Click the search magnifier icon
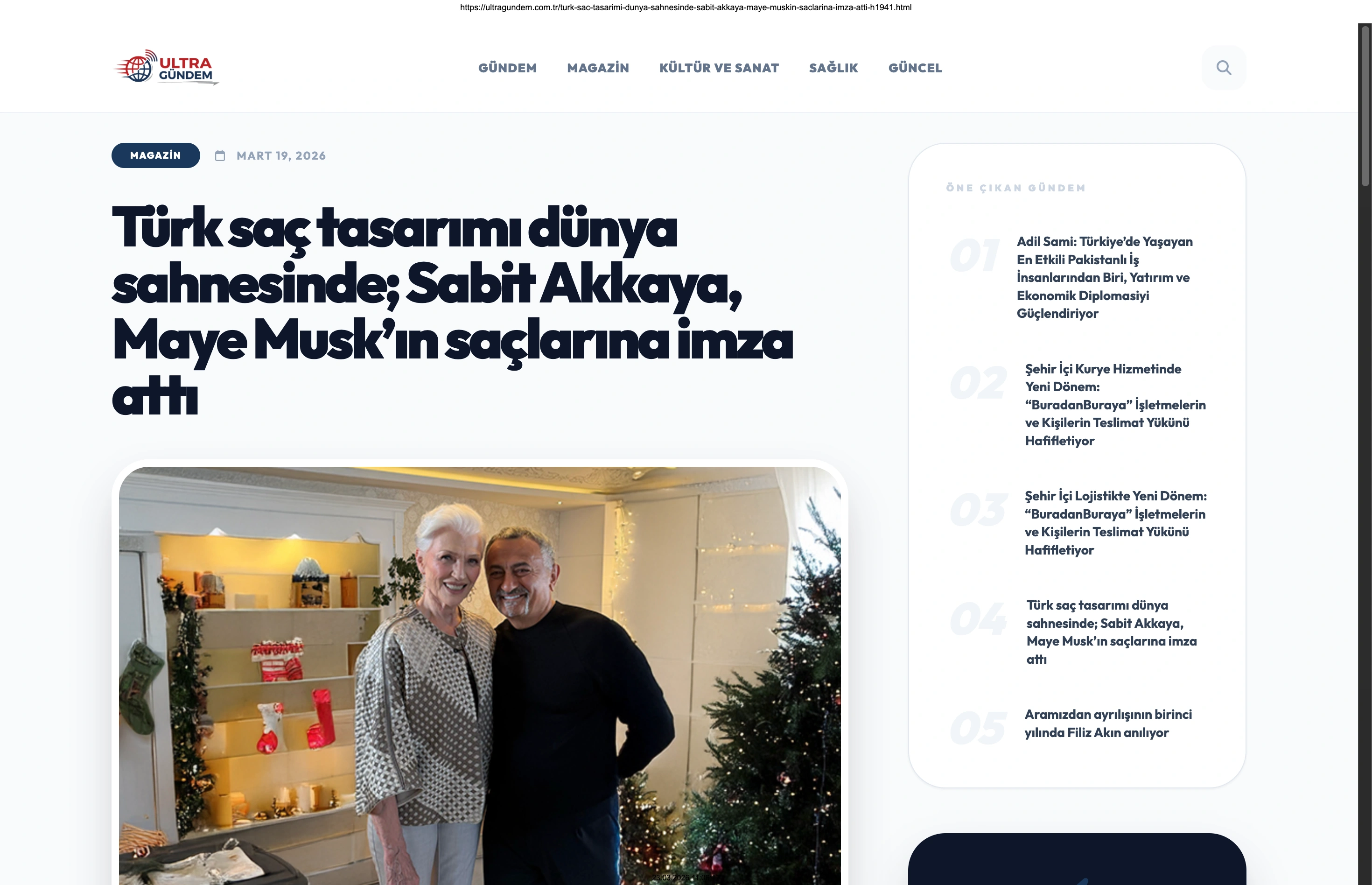Viewport: 1372px width, 885px height. tap(1224, 68)
